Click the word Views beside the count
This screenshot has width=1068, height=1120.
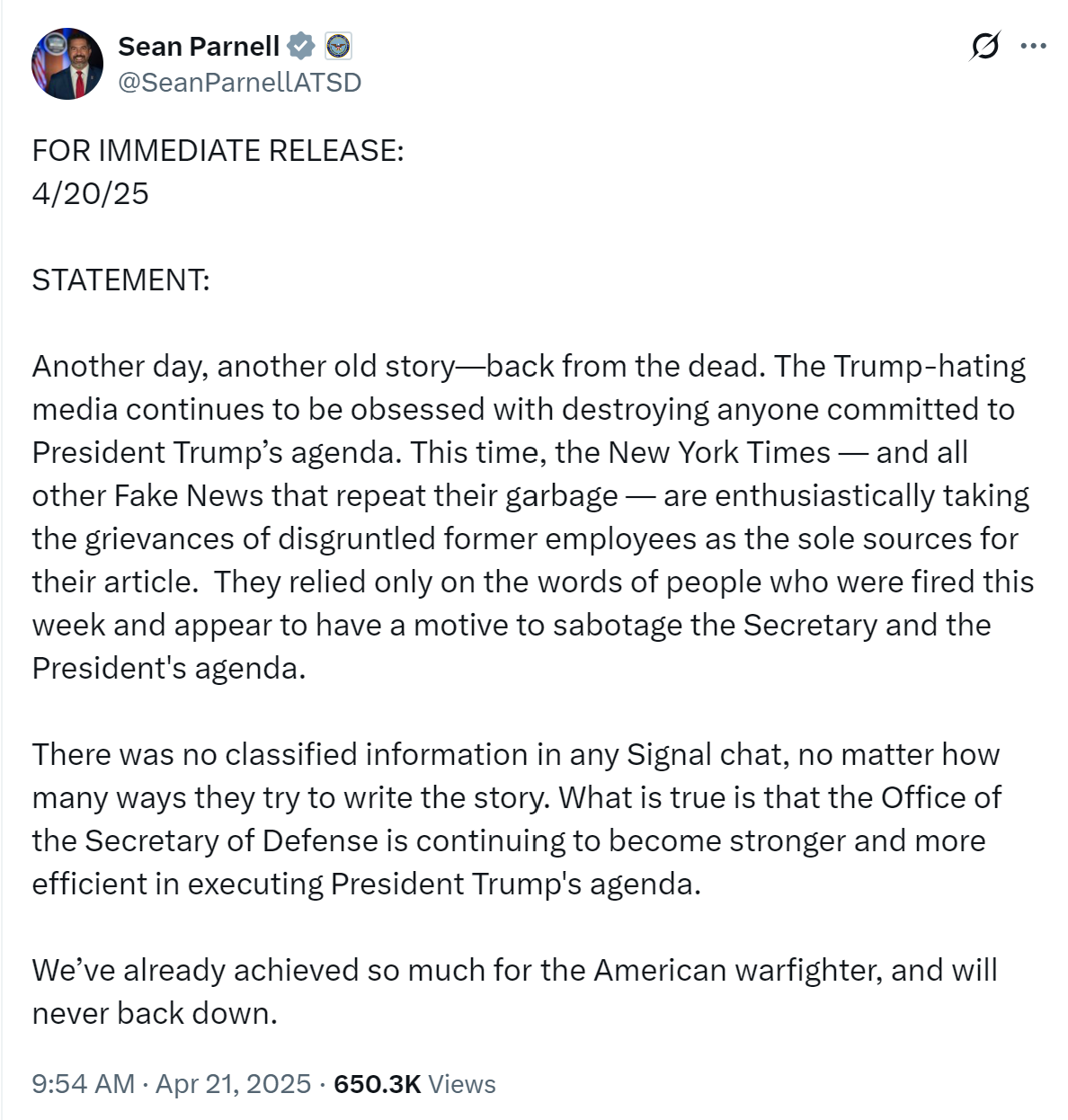tap(462, 1084)
